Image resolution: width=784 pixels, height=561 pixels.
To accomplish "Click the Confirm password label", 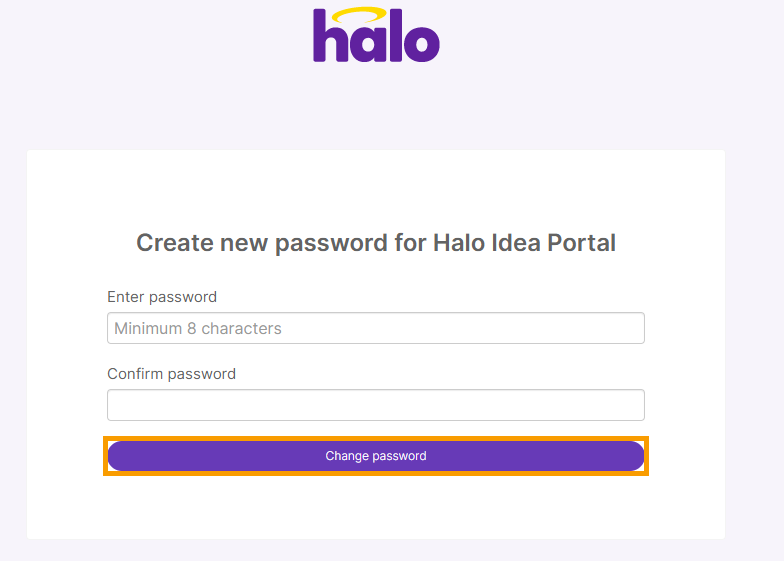I will (x=172, y=374).
